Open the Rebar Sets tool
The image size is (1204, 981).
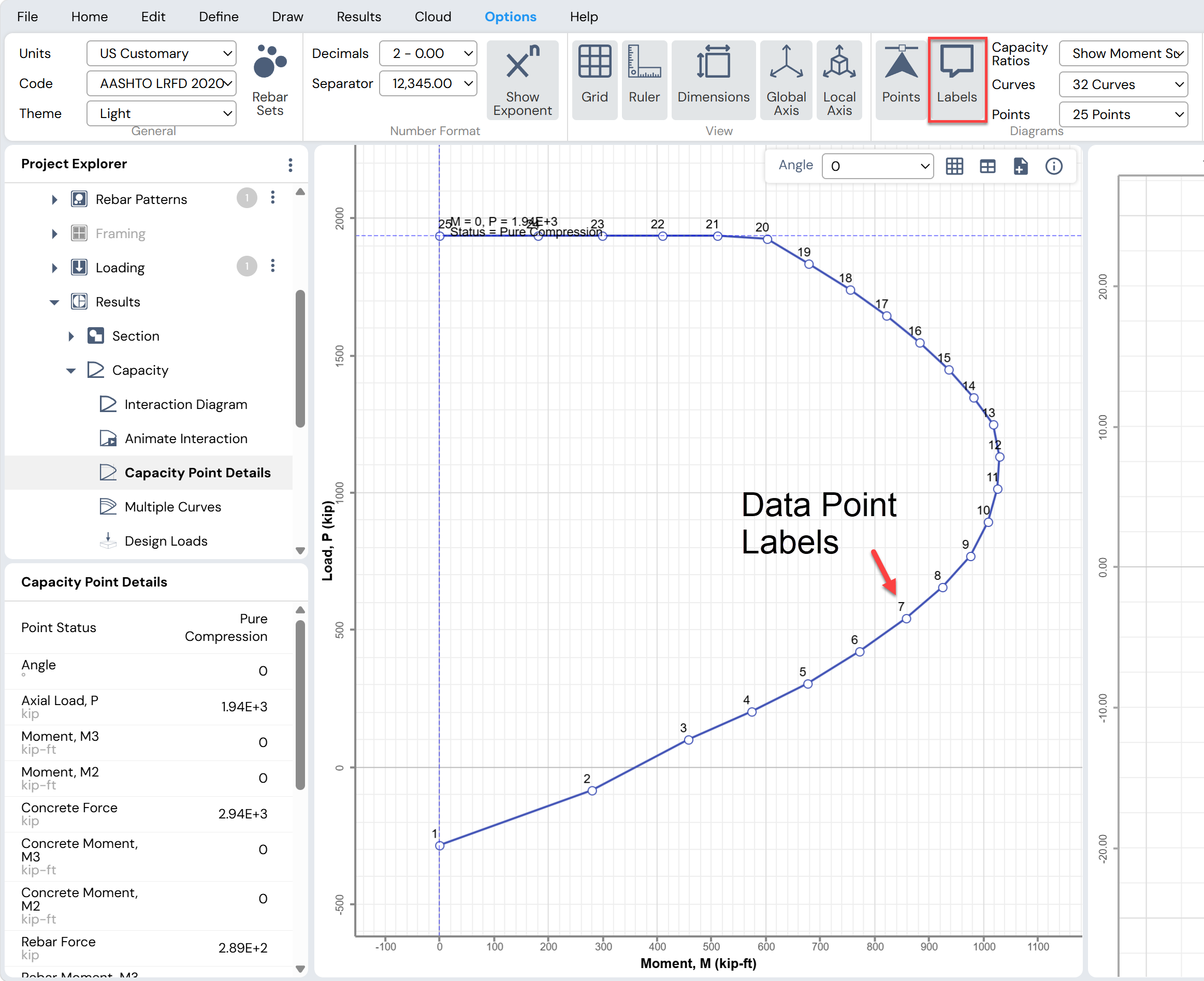[270, 80]
